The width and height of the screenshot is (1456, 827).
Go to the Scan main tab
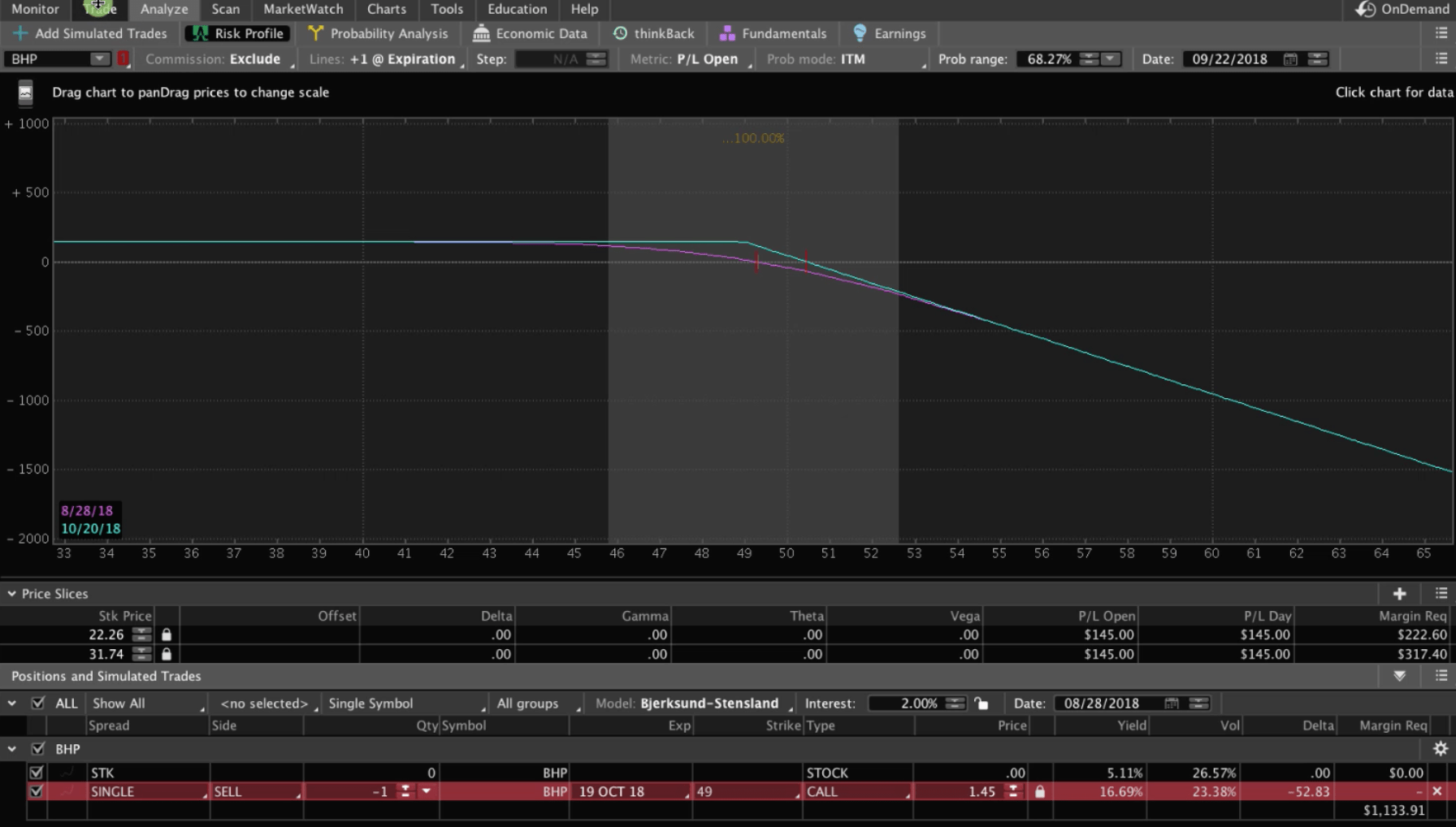point(226,9)
